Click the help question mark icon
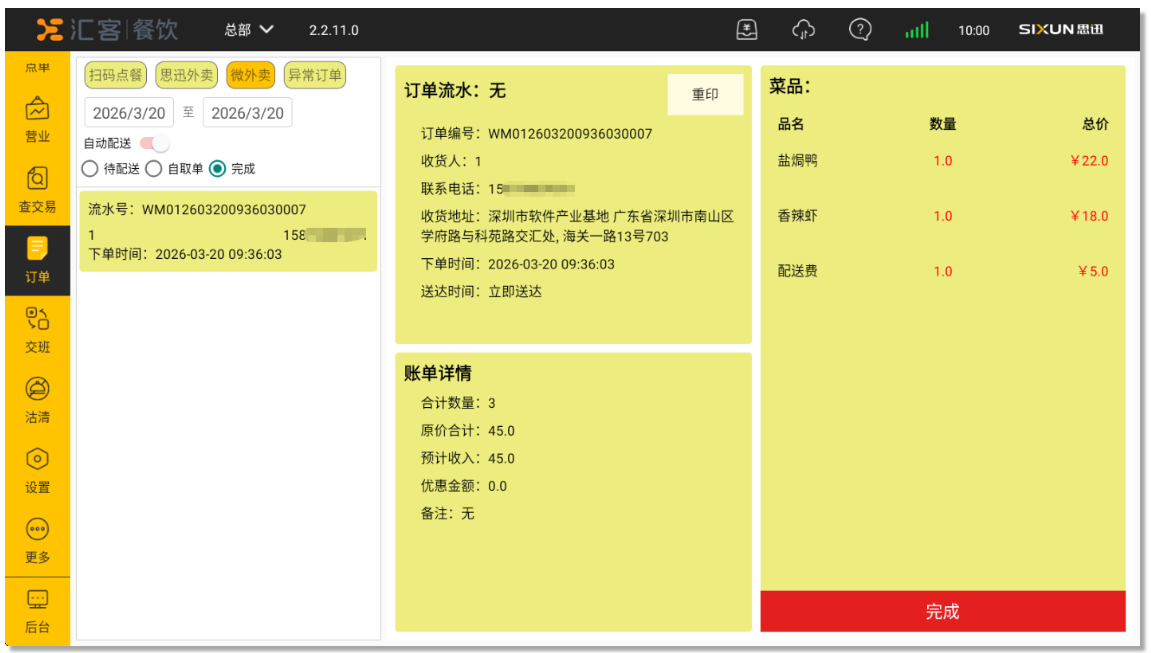 click(859, 30)
